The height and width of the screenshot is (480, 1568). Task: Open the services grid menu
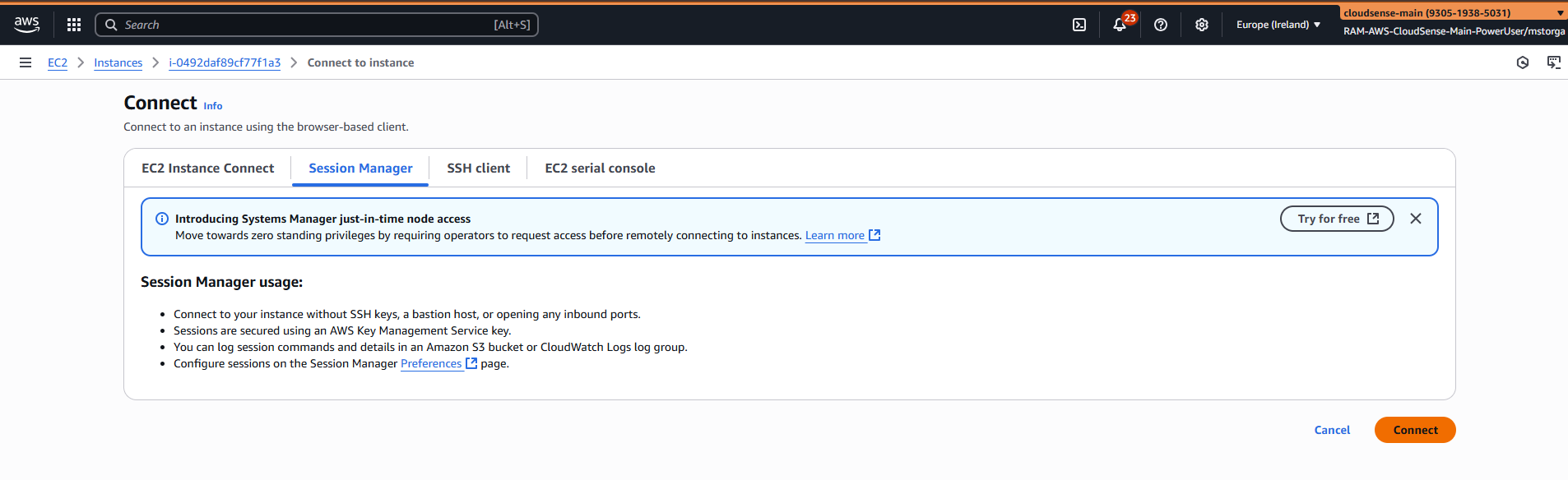pyautogui.click(x=74, y=25)
